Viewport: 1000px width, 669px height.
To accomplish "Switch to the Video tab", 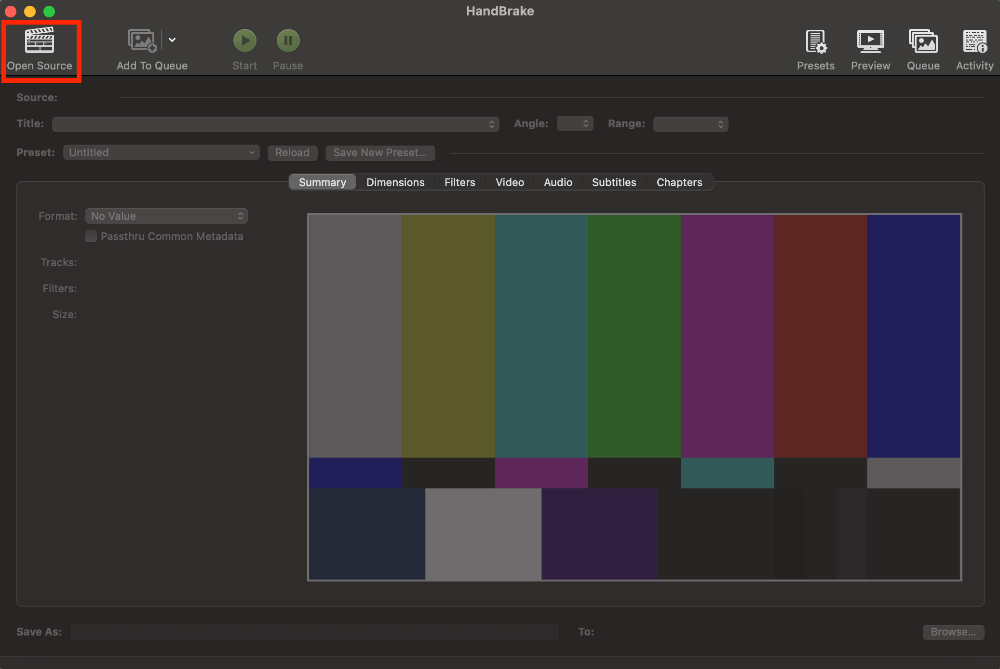I will [x=510, y=182].
